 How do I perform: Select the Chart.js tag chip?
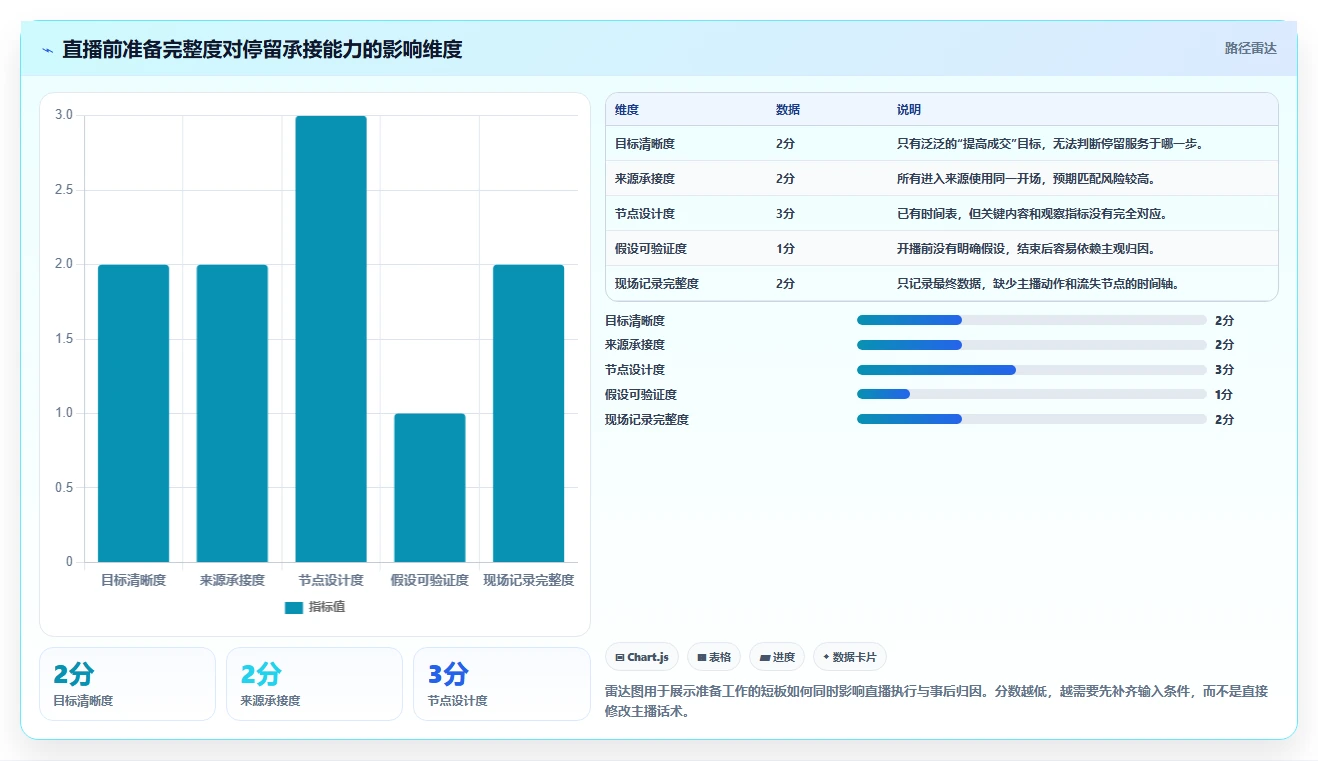tap(642, 657)
